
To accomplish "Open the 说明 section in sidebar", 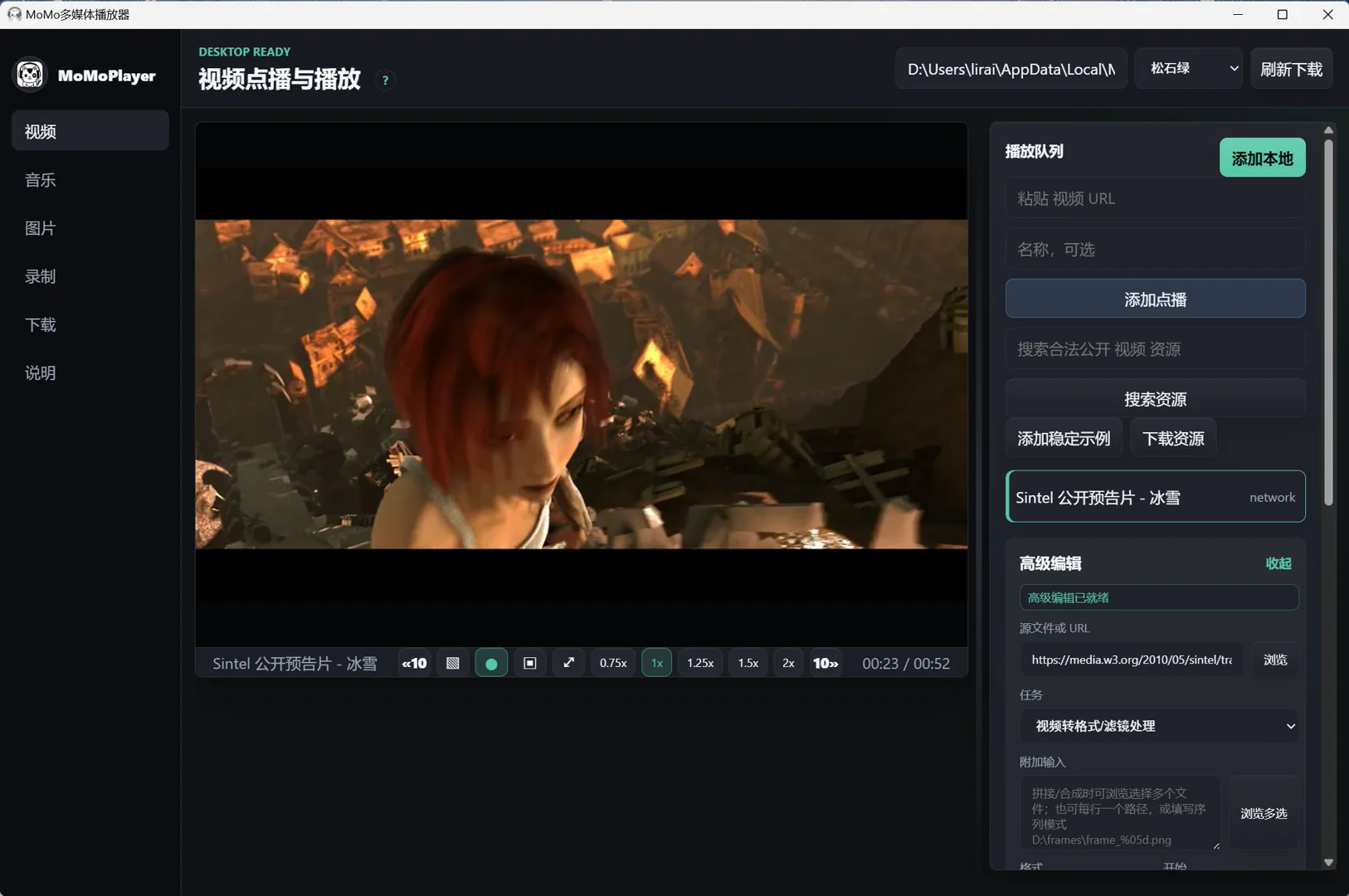I will 90,372.
